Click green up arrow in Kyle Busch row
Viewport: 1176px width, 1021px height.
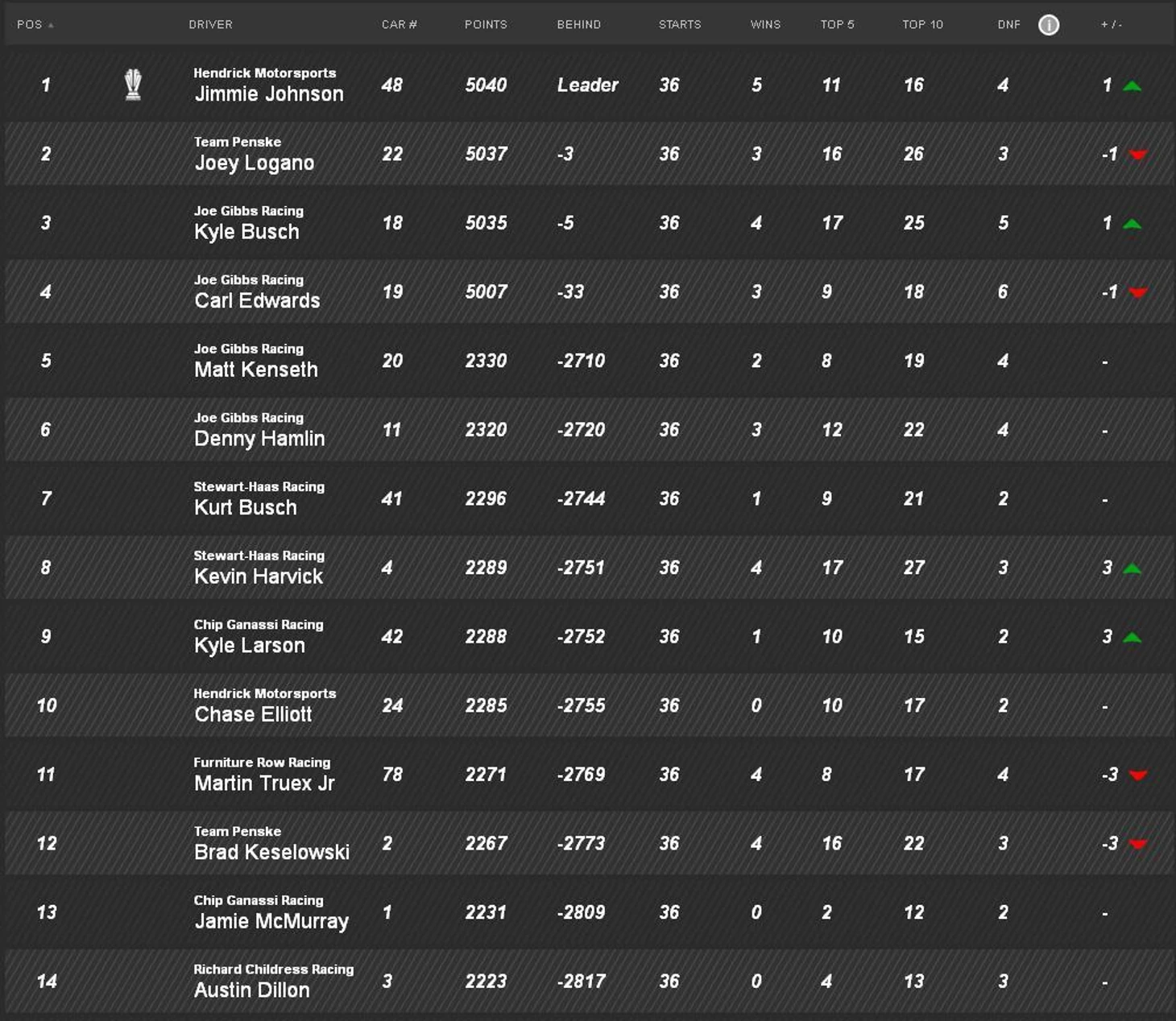click(1132, 224)
